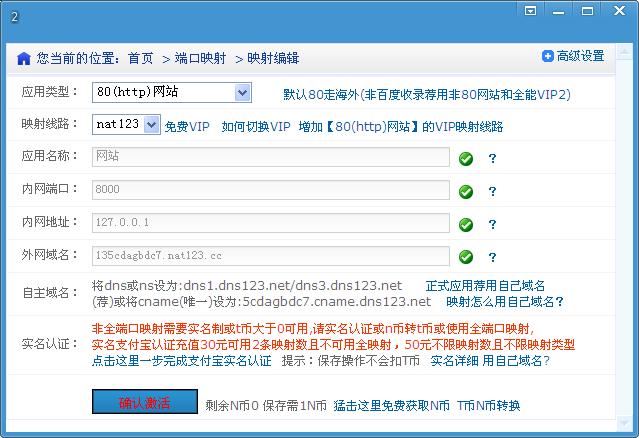The width and height of the screenshot is (639, 438).
Task: Focus the 外网域名 text field
Action: tap(270, 255)
